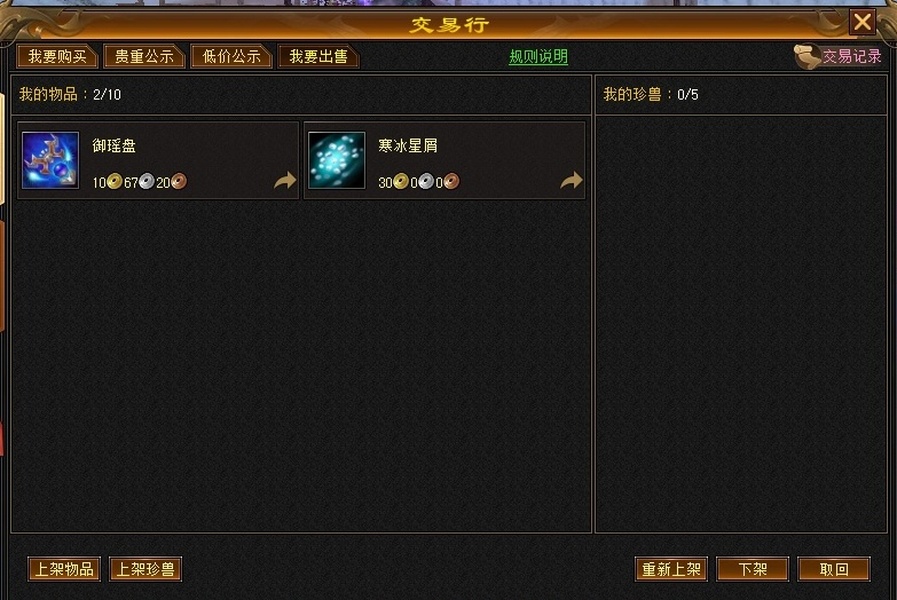Click the 取回 button
The height and width of the screenshot is (600, 897).
834,569
